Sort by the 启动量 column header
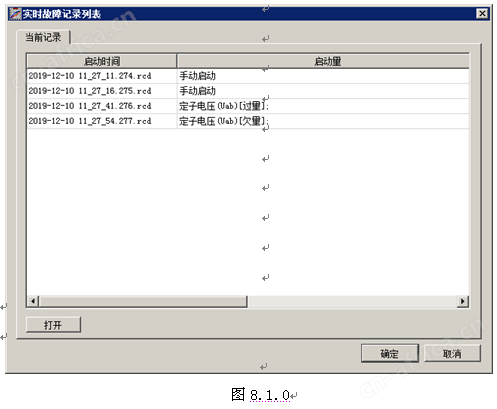 click(x=323, y=61)
